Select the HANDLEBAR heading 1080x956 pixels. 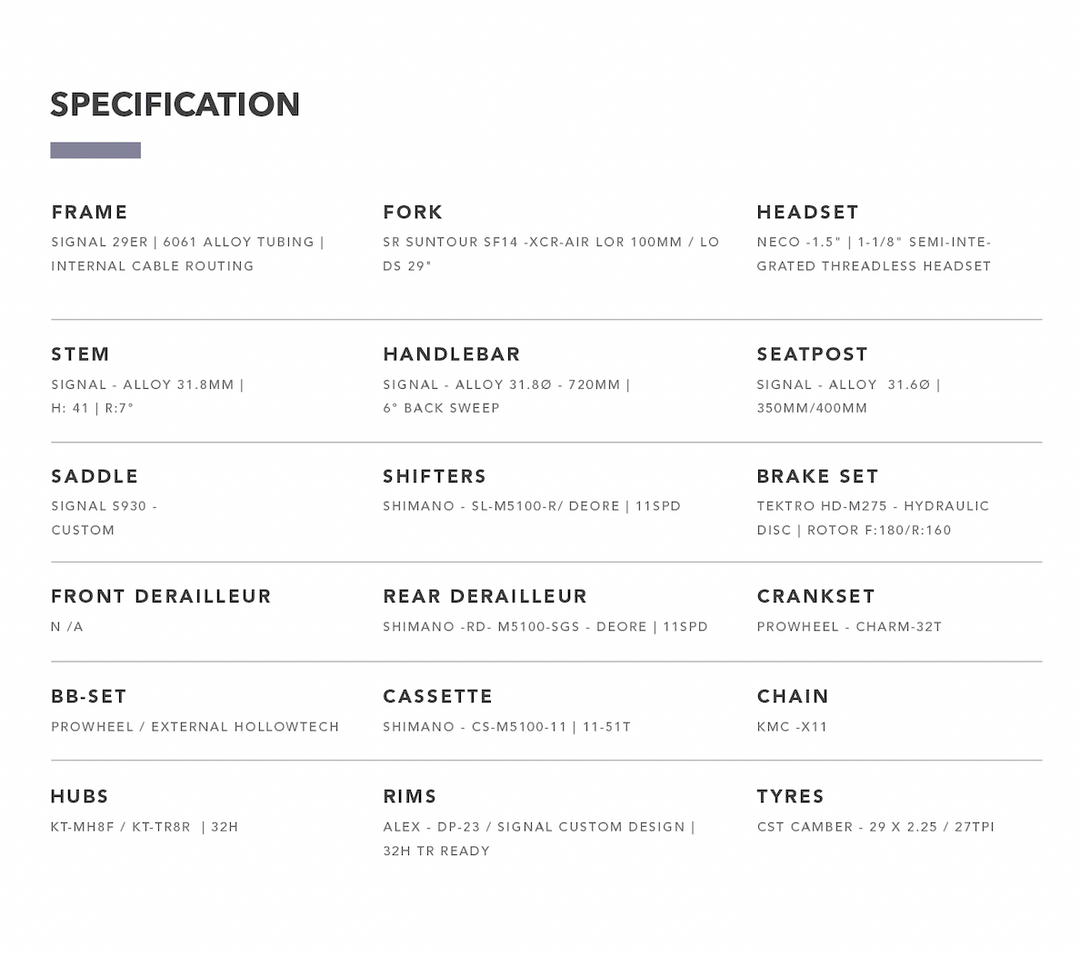[452, 354]
